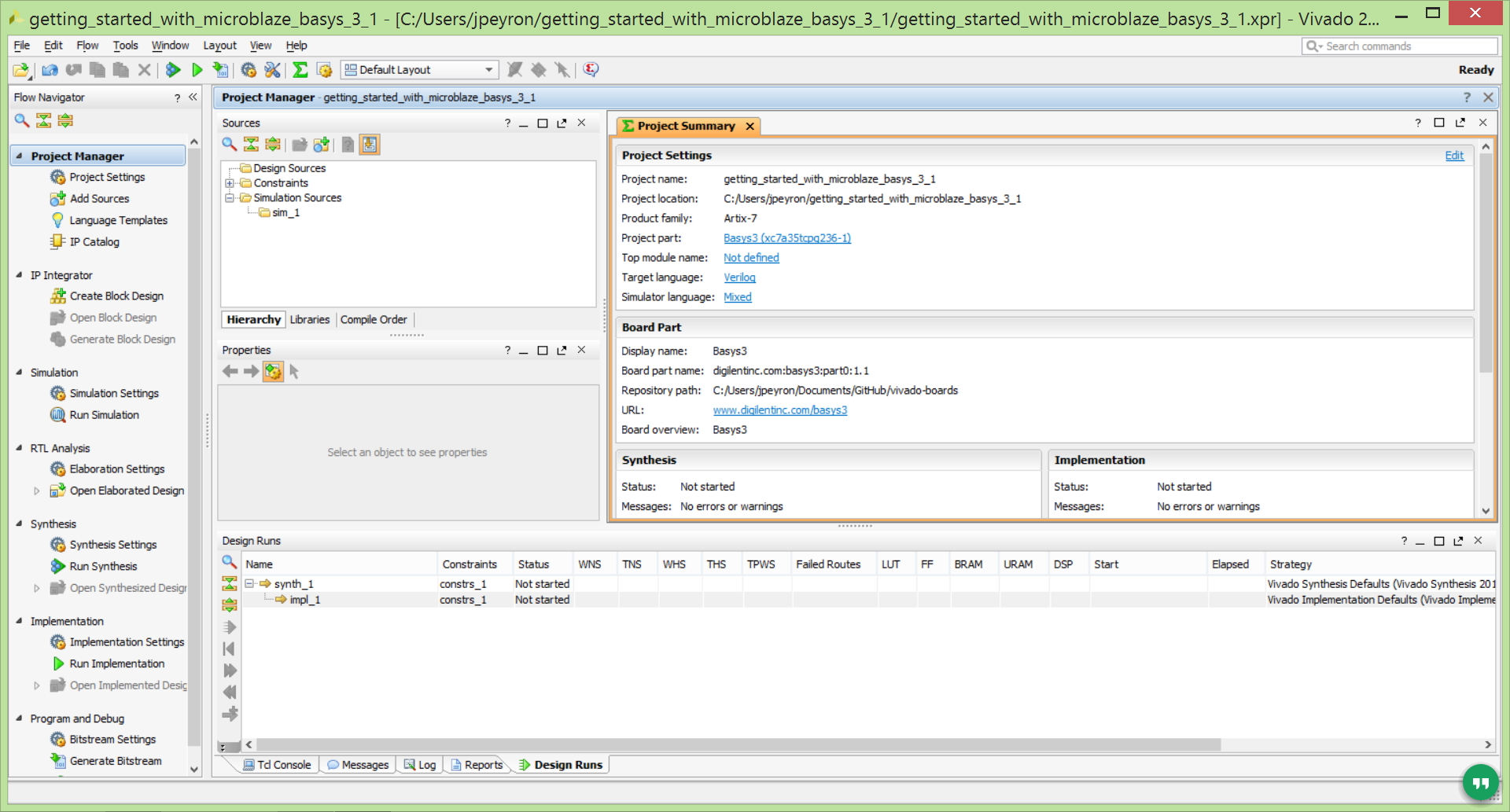Toggle auto-update button in Properties toolbar
This screenshot has width=1510, height=812.
pyautogui.click(x=273, y=371)
